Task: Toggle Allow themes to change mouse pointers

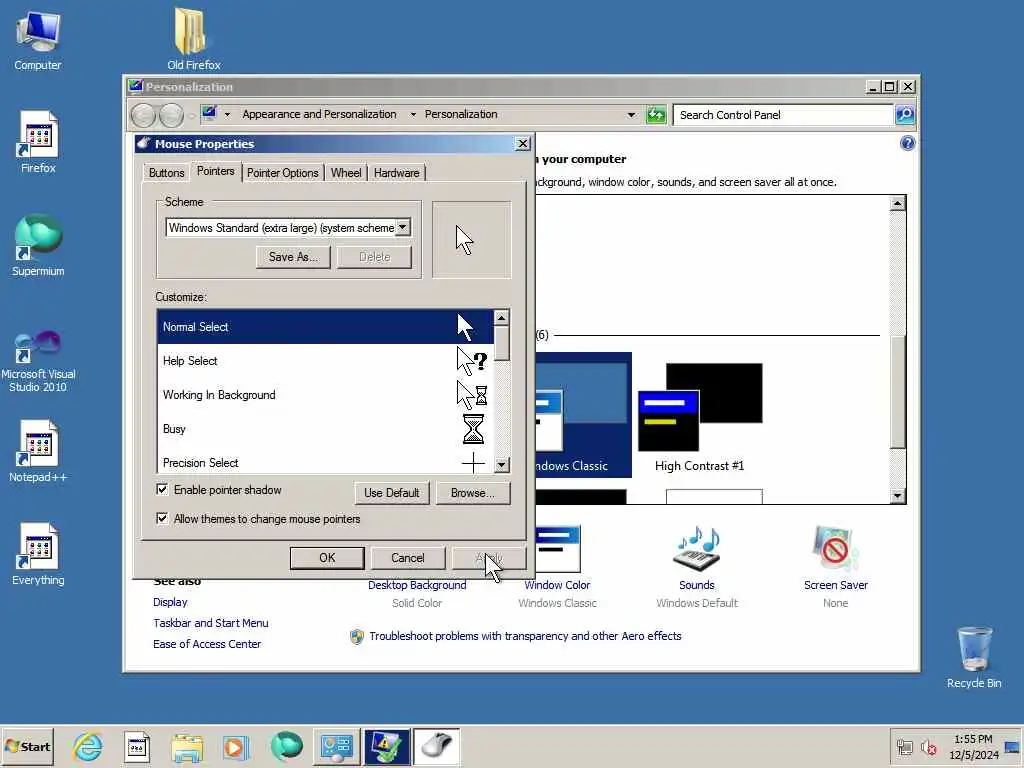Action: (162, 519)
